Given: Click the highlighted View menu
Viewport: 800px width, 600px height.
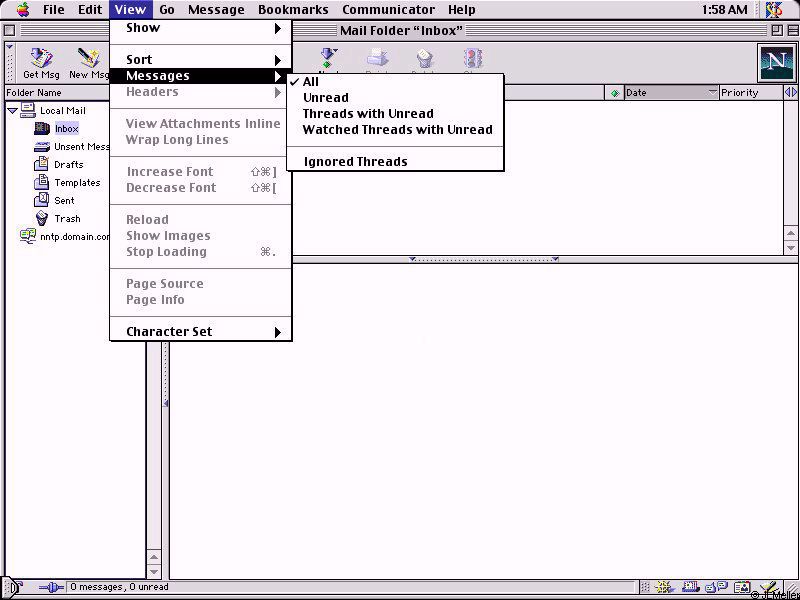Looking at the screenshot, I should (130, 10).
